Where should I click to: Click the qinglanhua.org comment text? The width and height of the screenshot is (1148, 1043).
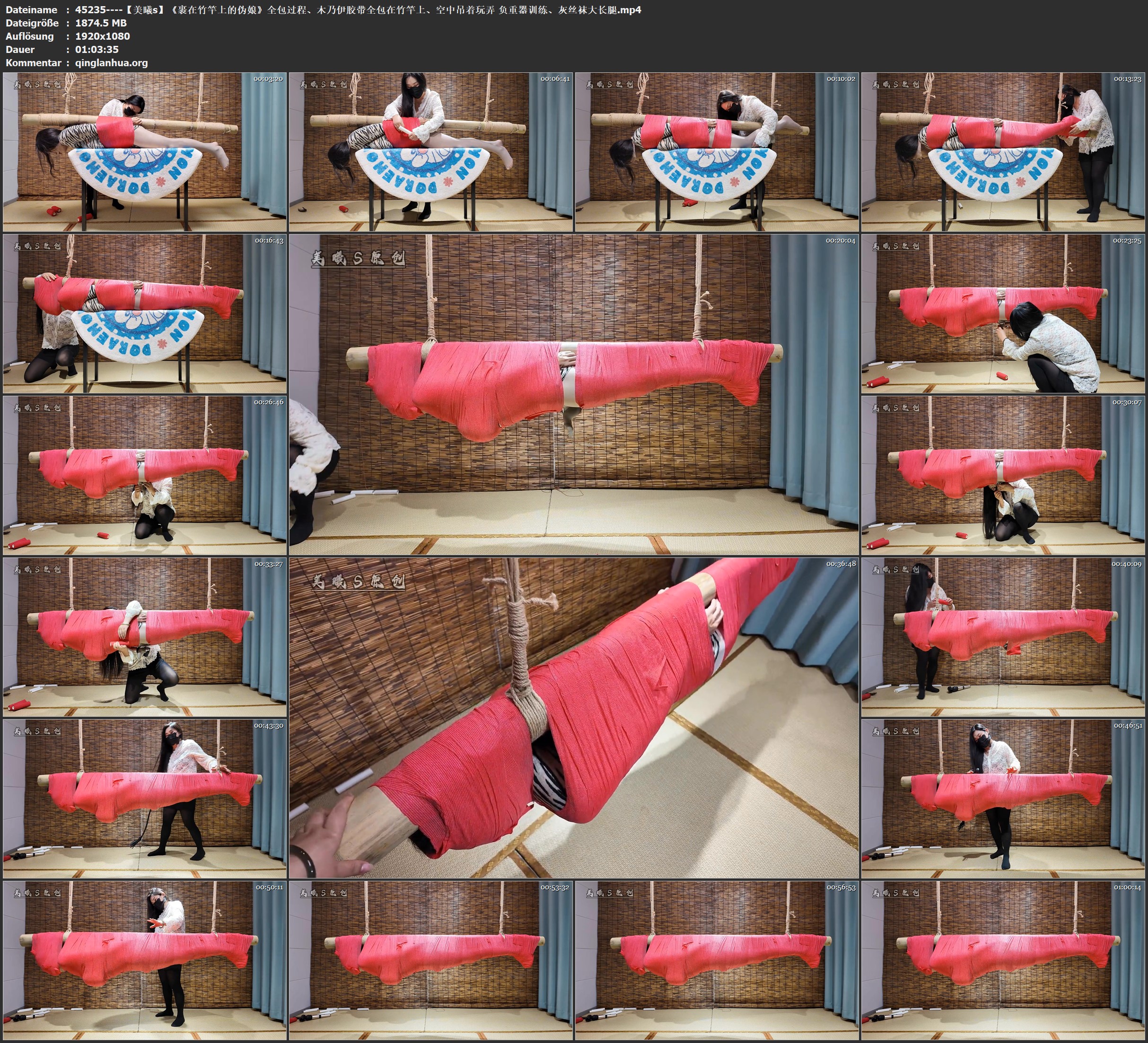[x=111, y=62]
